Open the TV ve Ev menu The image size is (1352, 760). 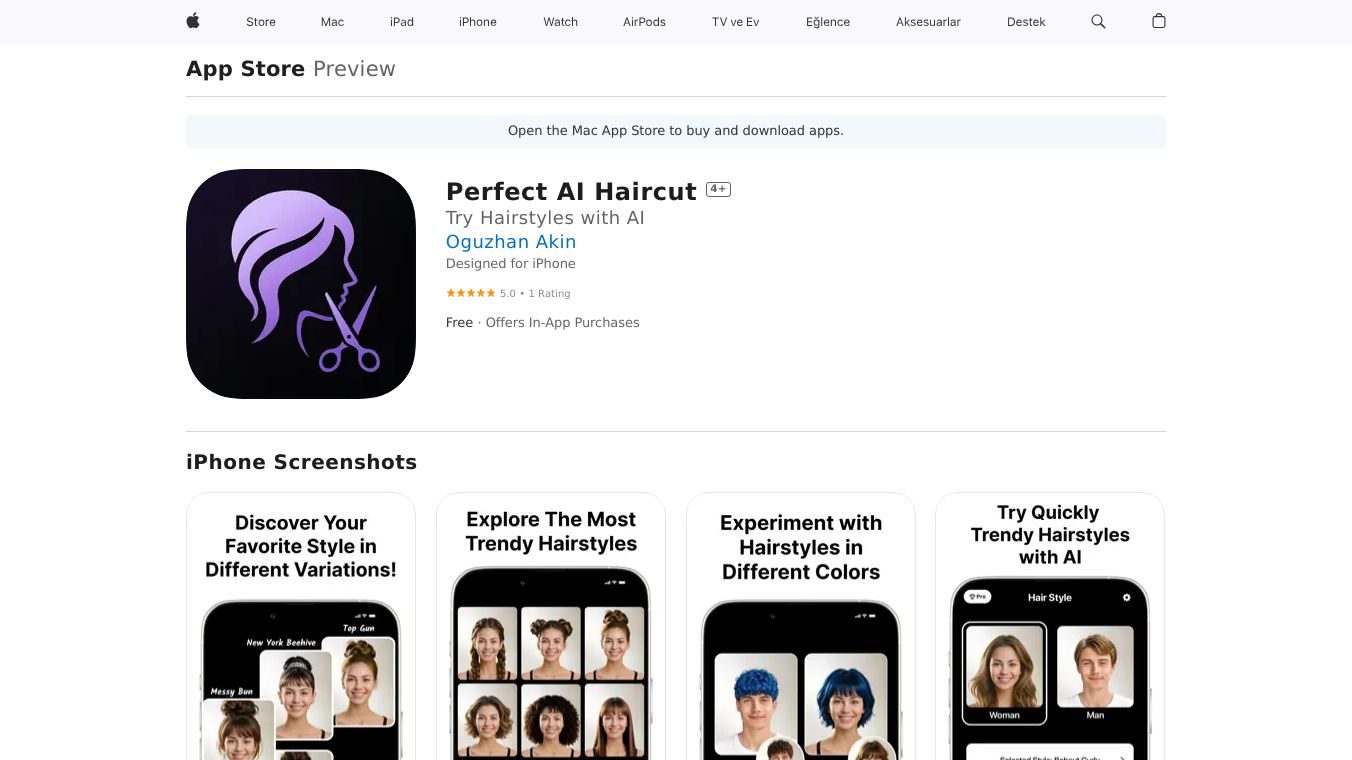tap(736, 22)
